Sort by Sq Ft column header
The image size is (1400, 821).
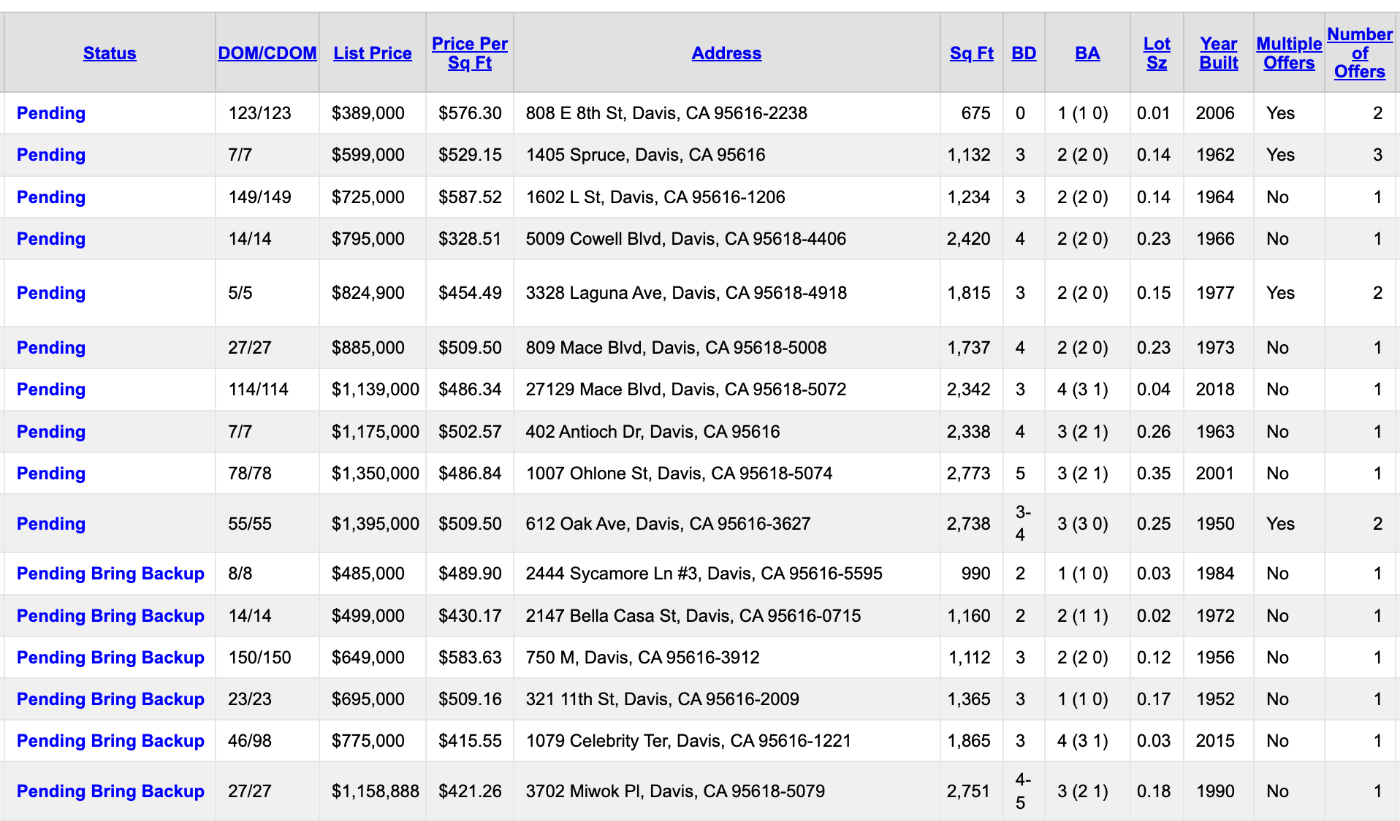[x=972, y=53]
